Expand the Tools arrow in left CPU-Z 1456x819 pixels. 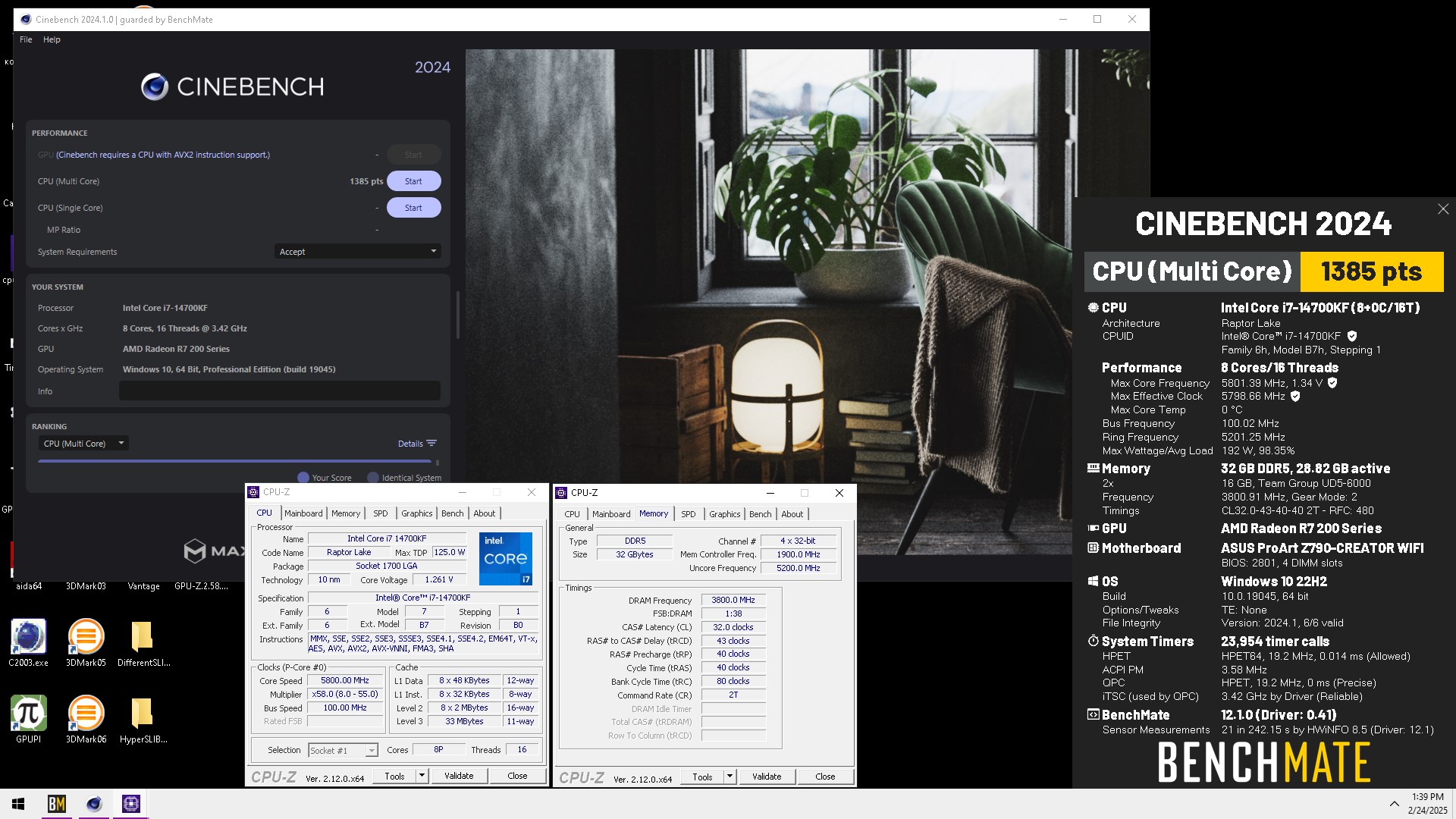[422, 776]
